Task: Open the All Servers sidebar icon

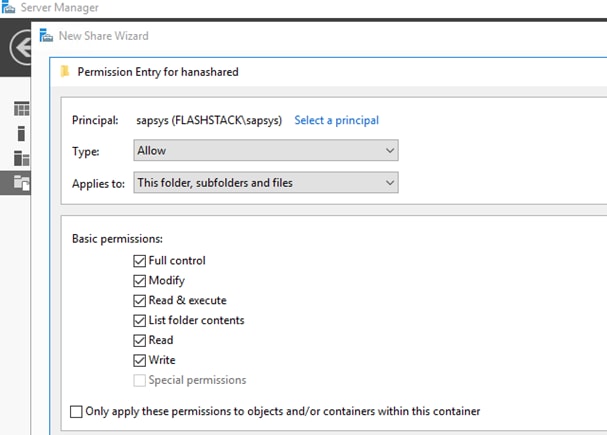Action: 22,158
